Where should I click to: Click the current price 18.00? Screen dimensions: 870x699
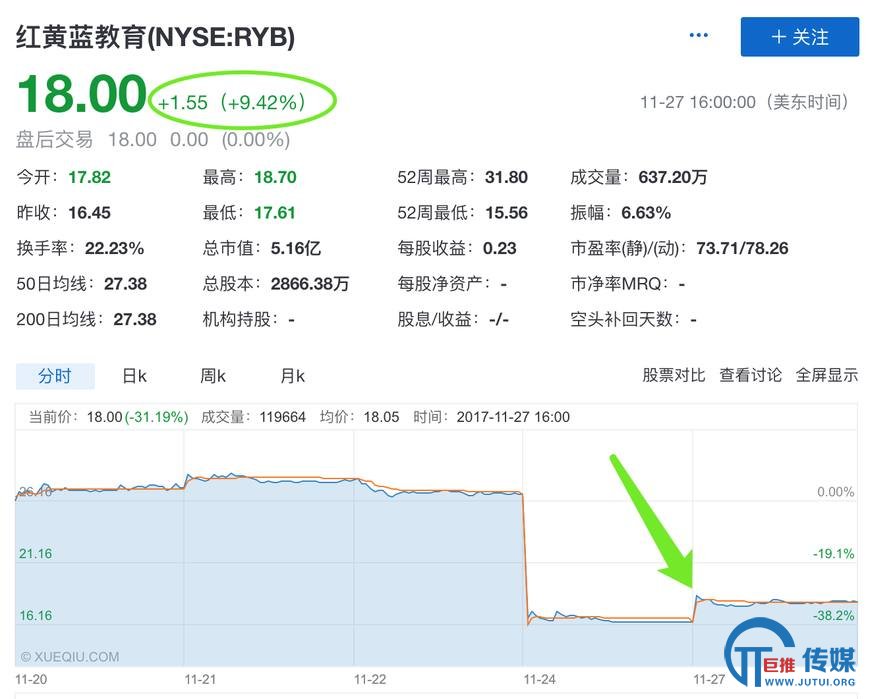[82, 94]
